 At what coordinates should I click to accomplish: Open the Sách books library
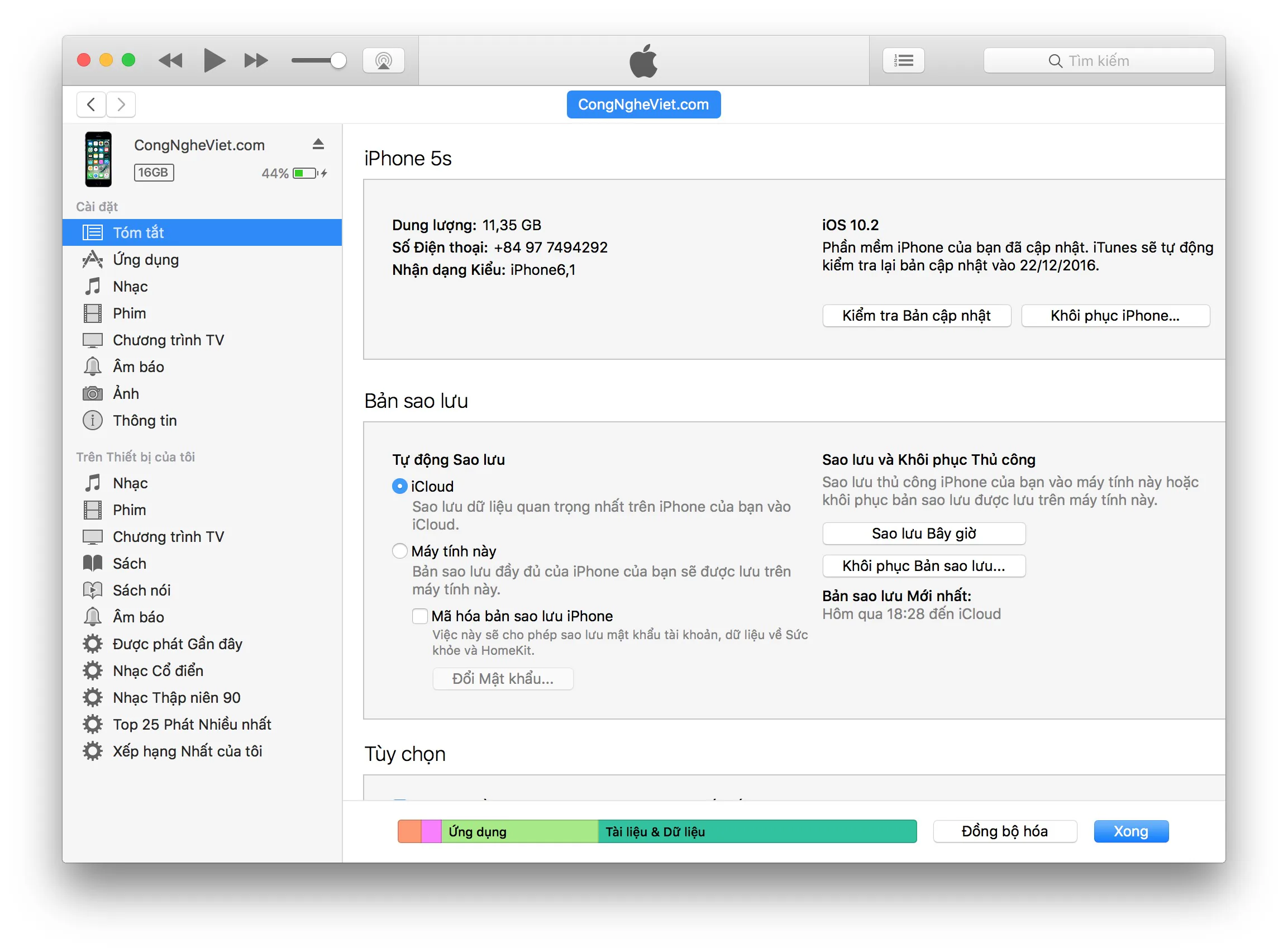202,564
